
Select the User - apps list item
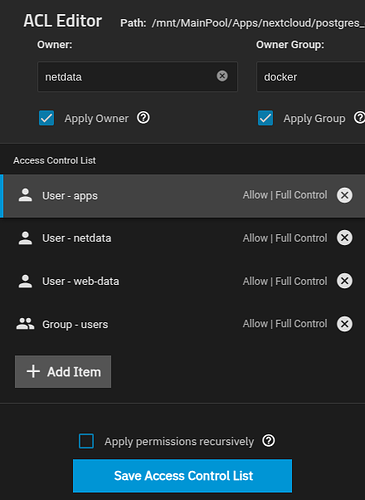pyautogui.click(x=183, y=196)
